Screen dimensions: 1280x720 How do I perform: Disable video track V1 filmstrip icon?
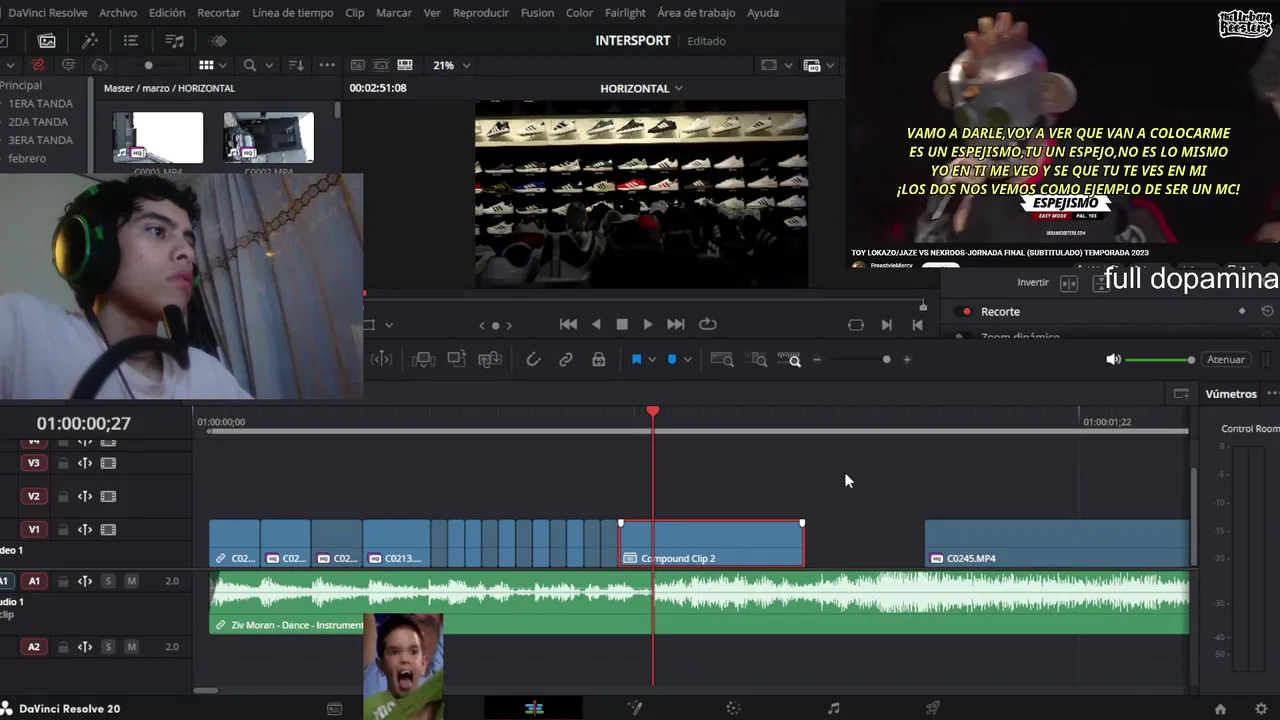(108, 530)
